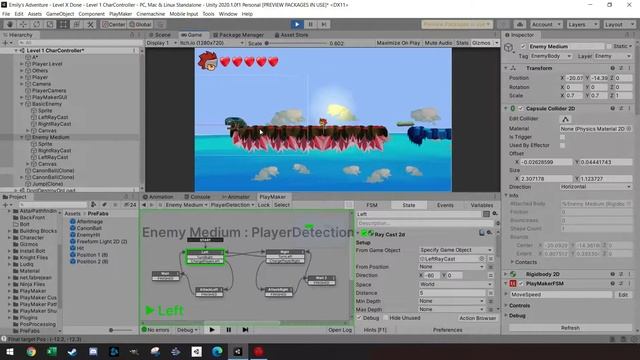Select the Rect tool in toolbar
640x360 pixels.
tap(63, 24)
